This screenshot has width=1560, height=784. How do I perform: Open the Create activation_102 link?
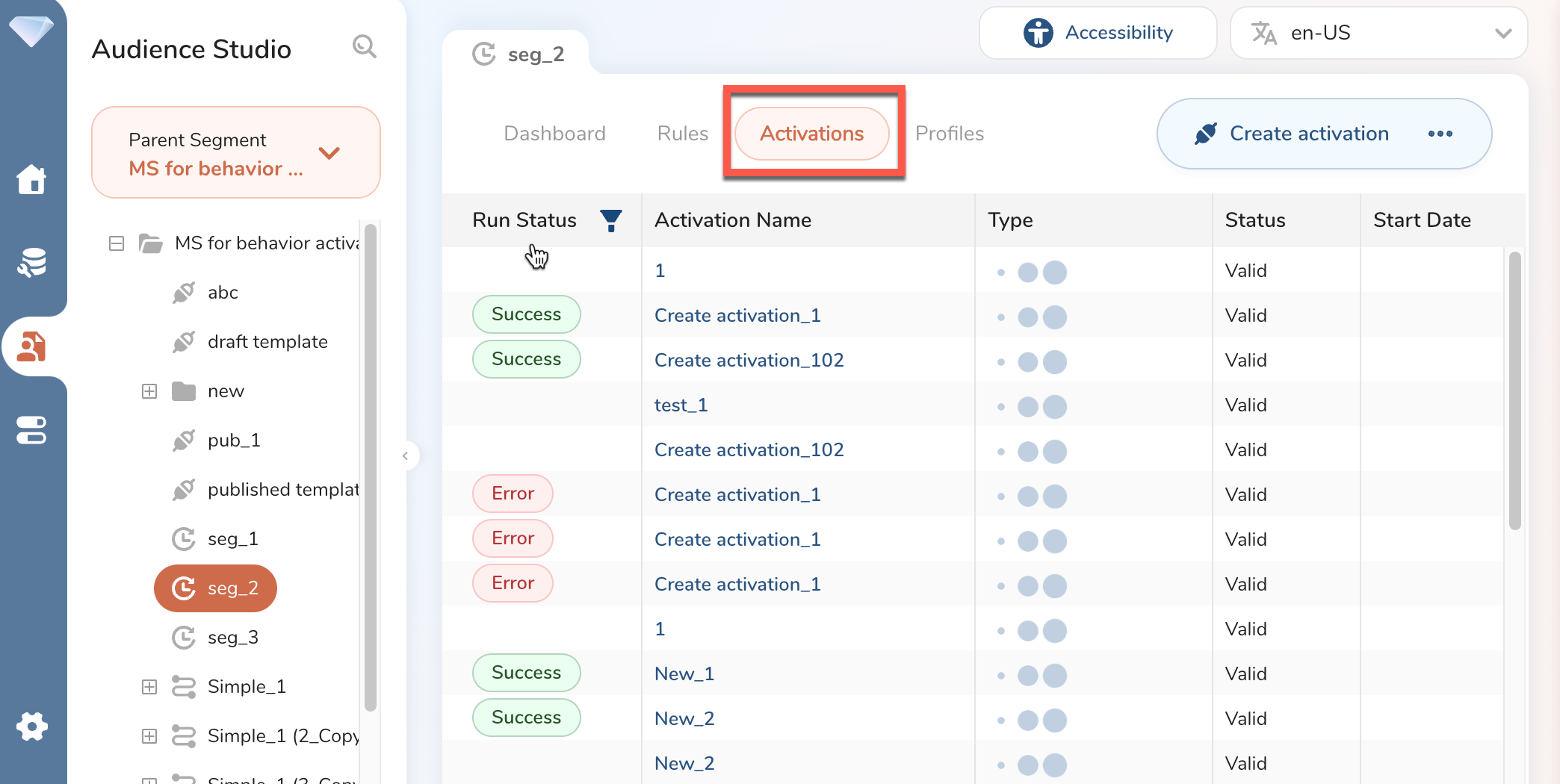tap(749, 360)
